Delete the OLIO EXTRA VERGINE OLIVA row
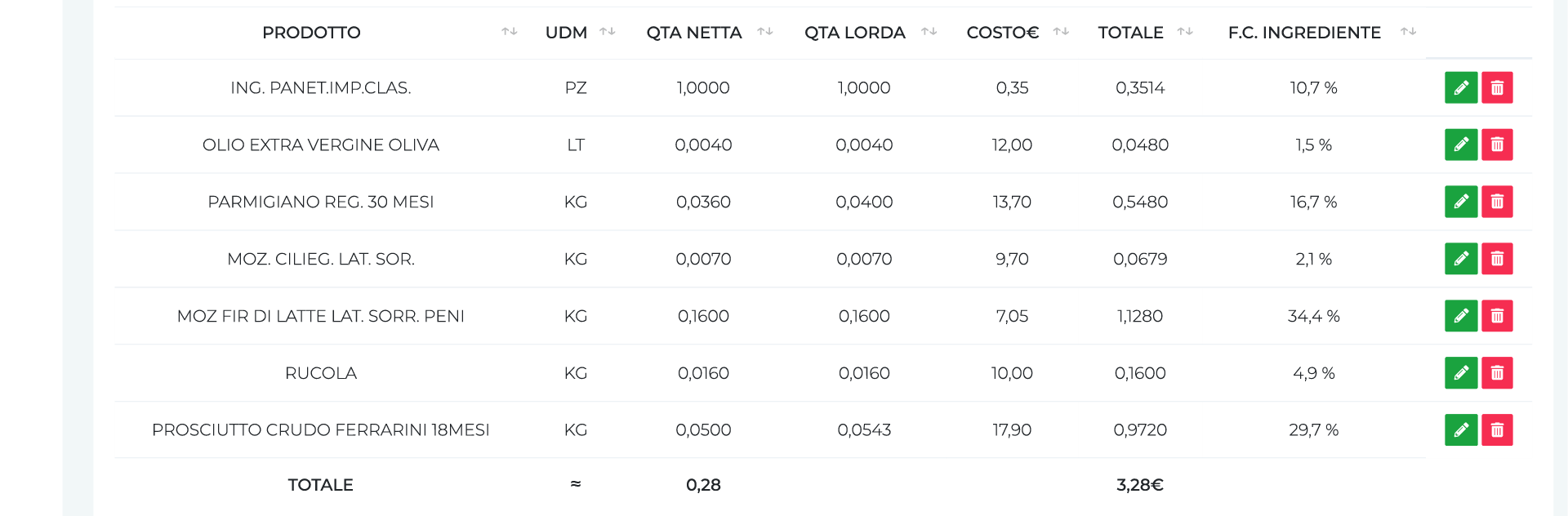The height and width of the screenshot is (516, 1568). (1497, 145)
